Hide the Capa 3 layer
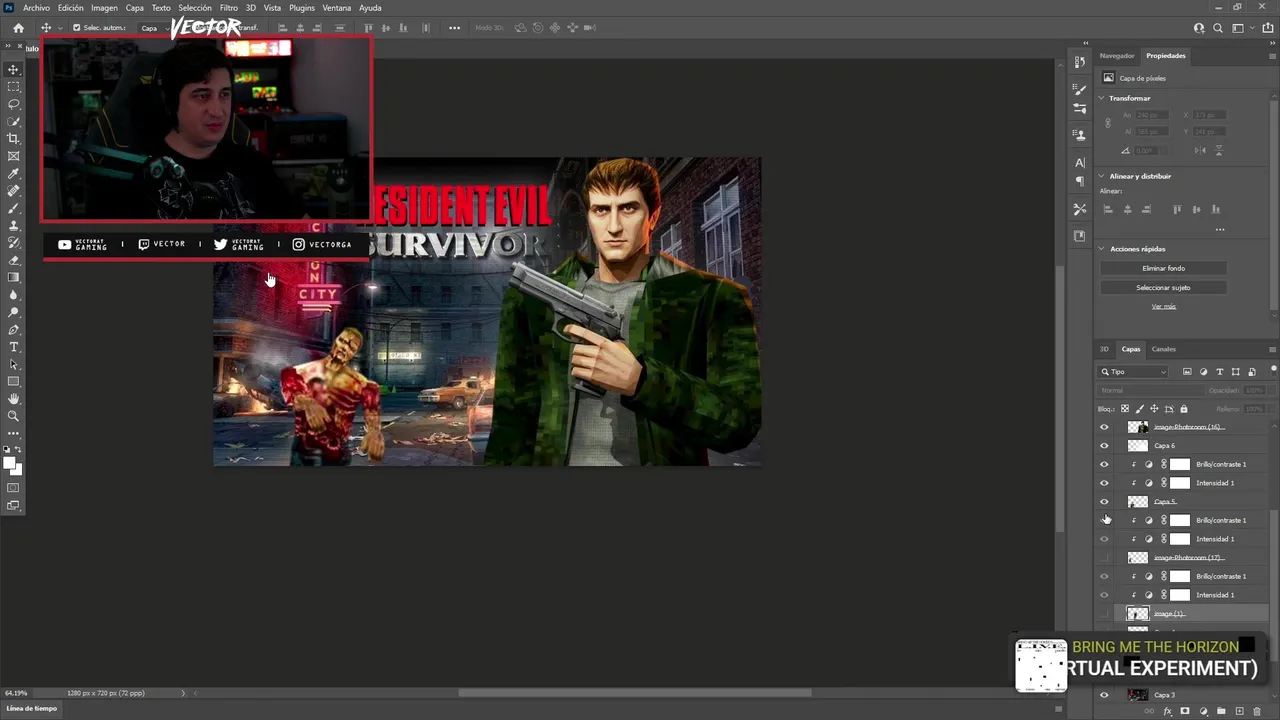 point(1104,695)
